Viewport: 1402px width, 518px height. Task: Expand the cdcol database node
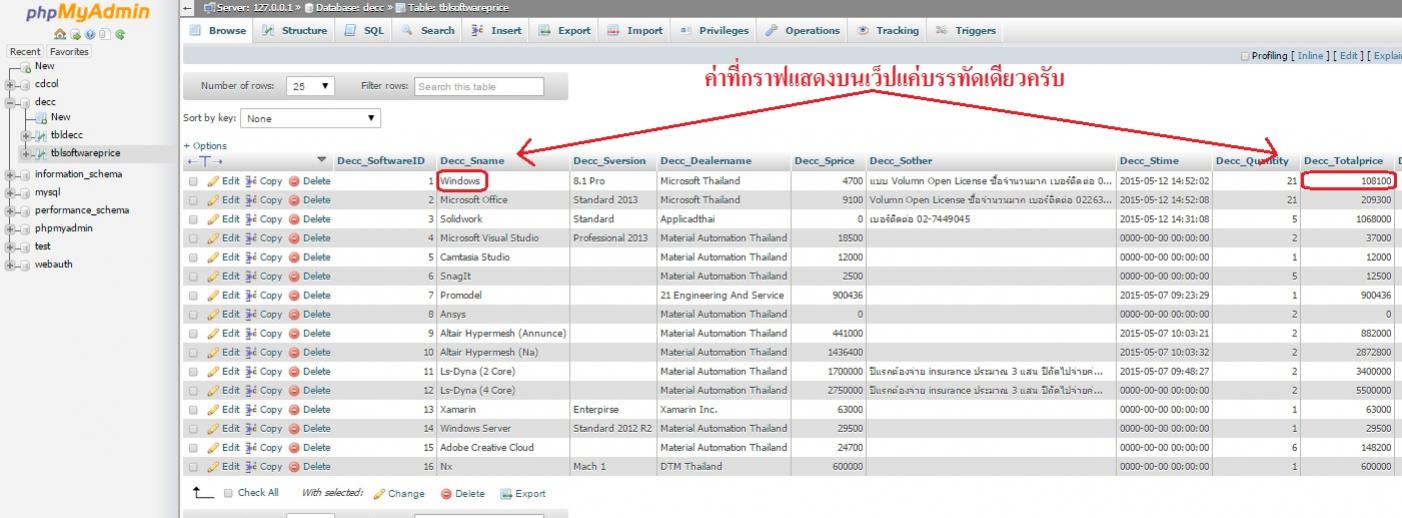(9, 84)
